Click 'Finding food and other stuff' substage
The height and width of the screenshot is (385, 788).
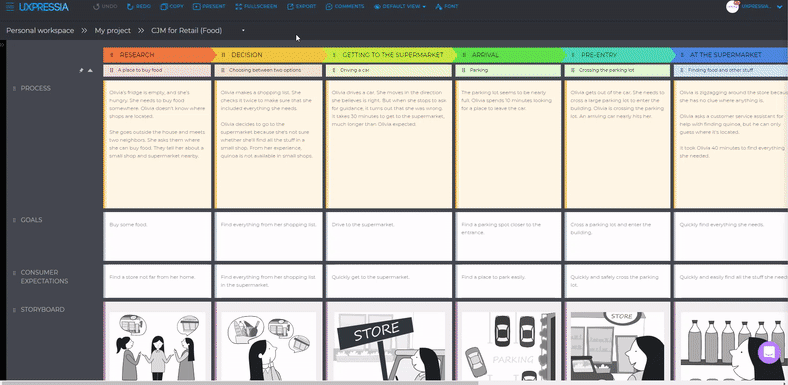point(731,70)
